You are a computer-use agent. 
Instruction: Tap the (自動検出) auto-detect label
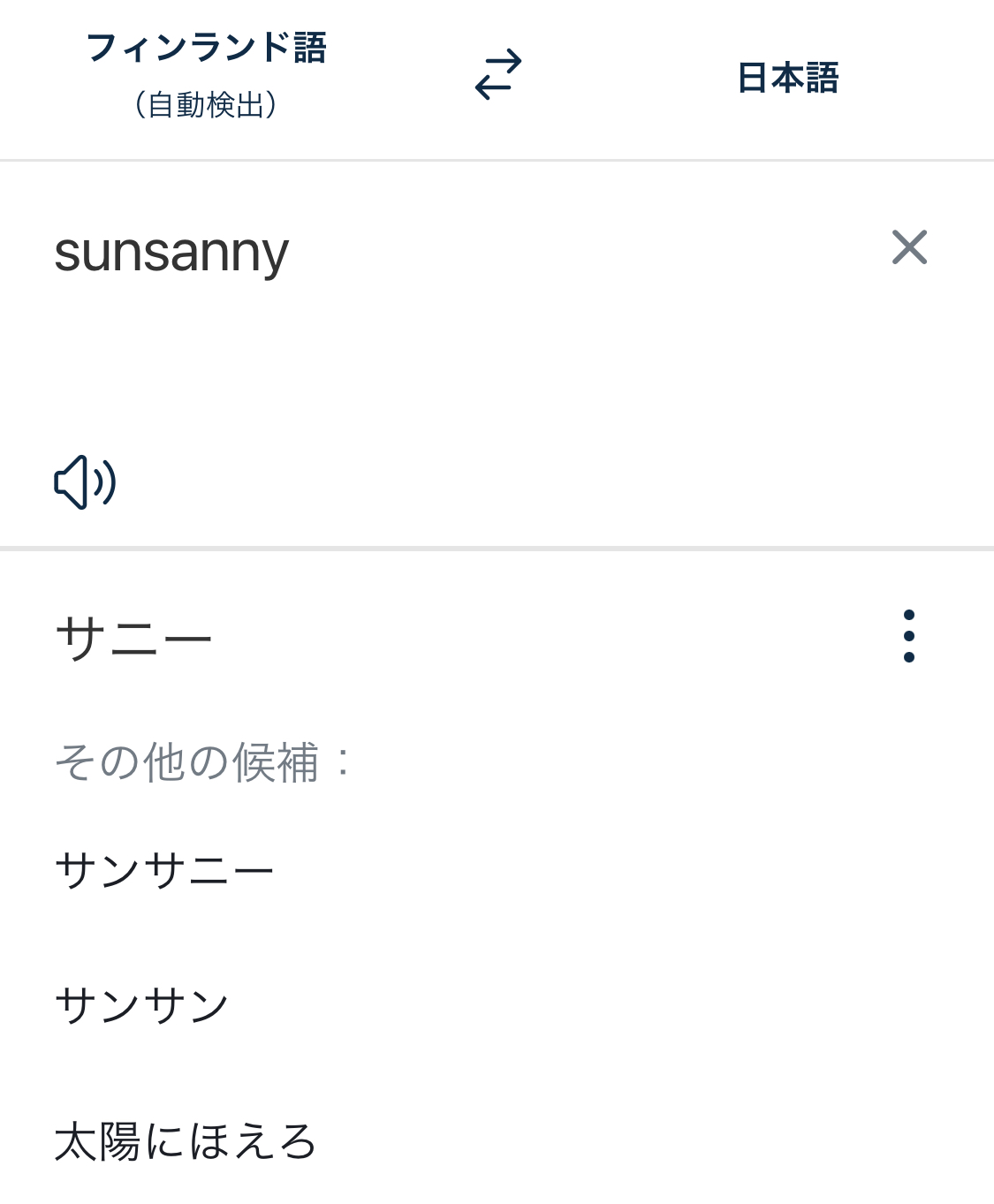coord(206,105)
